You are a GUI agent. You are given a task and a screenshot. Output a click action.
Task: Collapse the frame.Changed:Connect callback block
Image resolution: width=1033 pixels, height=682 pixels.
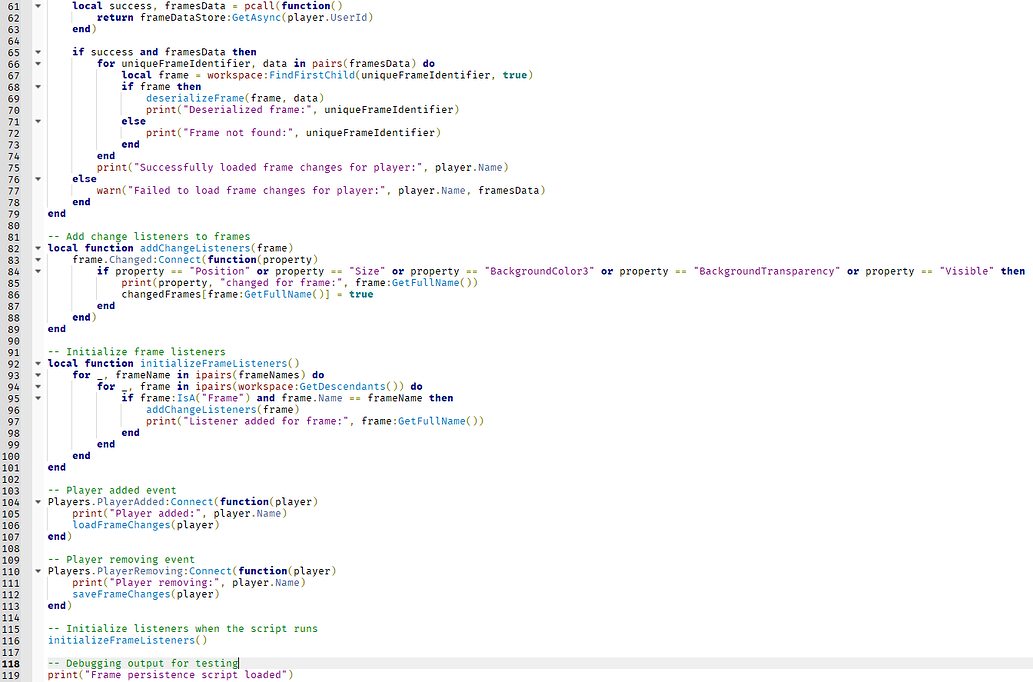coord(36,259)
